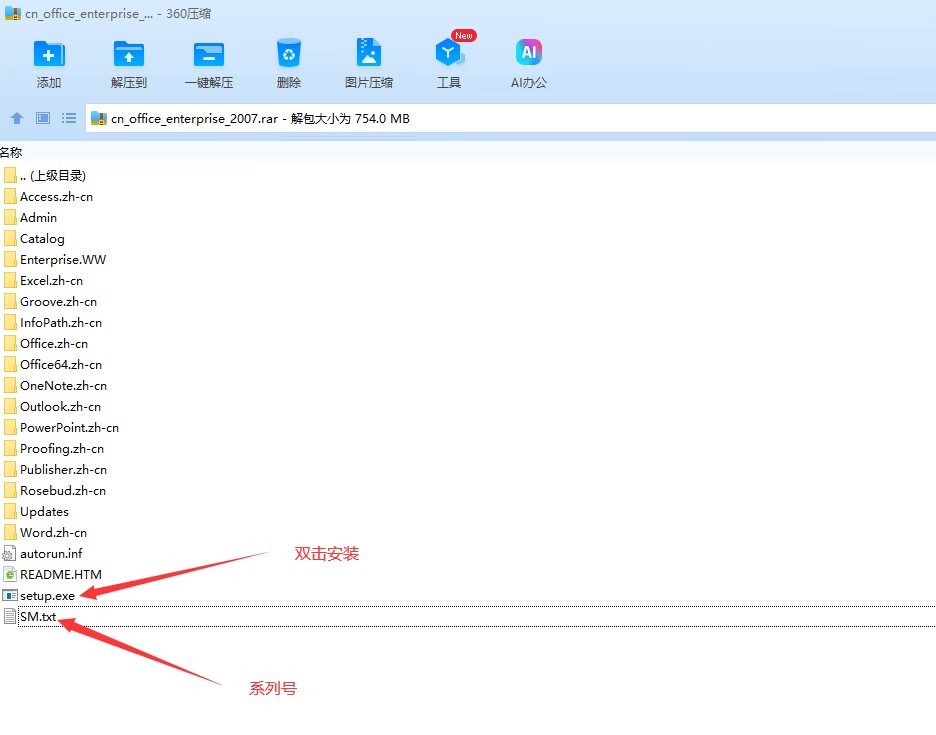936x735 pixels.
Task: Select the SM.txt file
Action: 30,616
